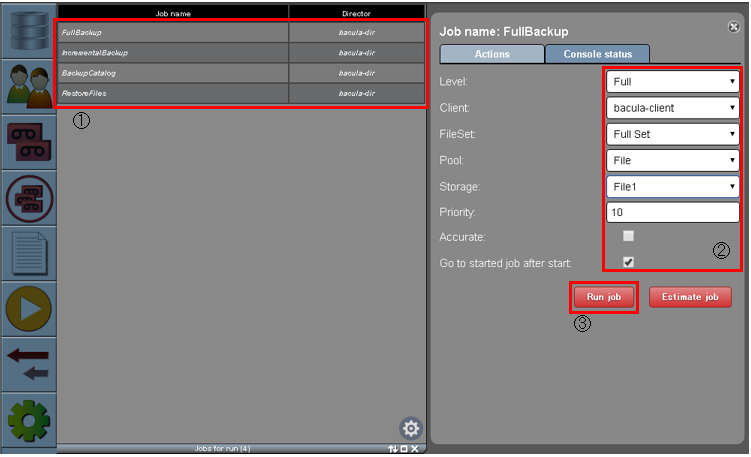Open the FileSet dropdown showing Full Set
This screenshot has height=457, width=751.
pyautogui.click(x=672, y=134)
